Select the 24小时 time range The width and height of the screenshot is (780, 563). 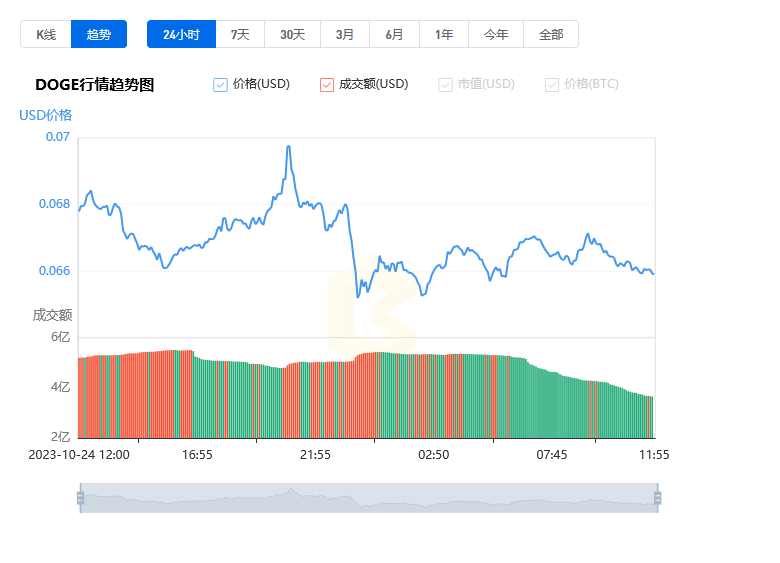[181, 34]
